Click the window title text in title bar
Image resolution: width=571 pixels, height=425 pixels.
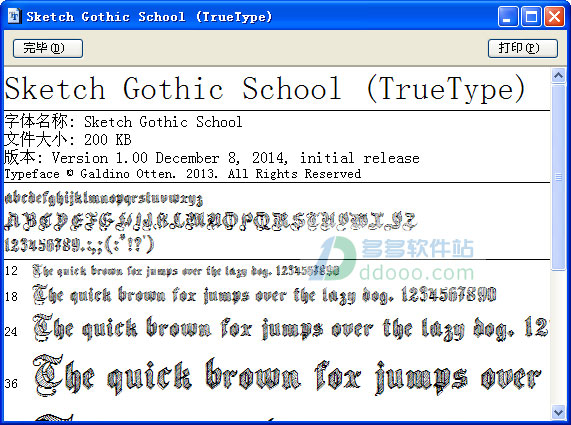pos(149,17)
